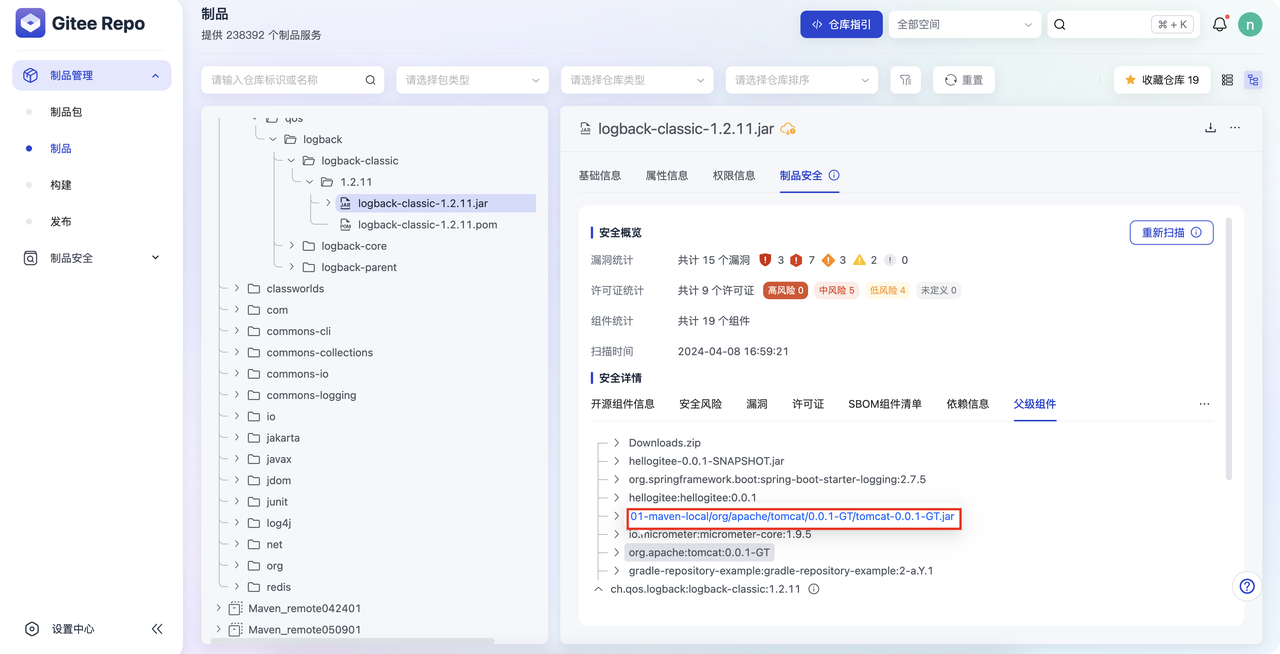Open the more-actions ellipsis menu next to download
The image size is (1280, 654).
click(x=1236, y=128)
